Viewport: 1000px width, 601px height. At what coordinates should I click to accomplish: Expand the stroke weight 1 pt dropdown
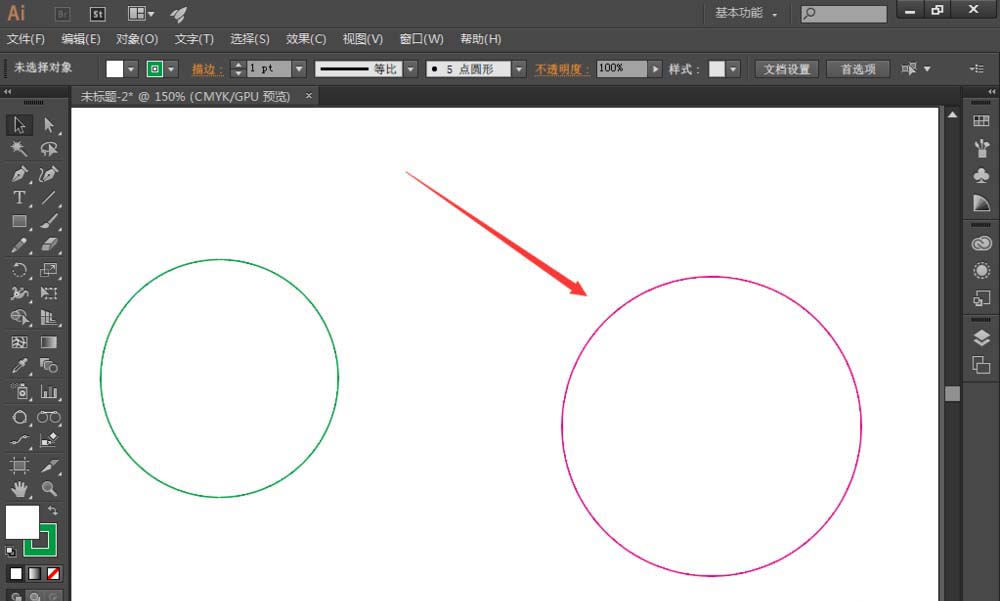coord(299,69)
